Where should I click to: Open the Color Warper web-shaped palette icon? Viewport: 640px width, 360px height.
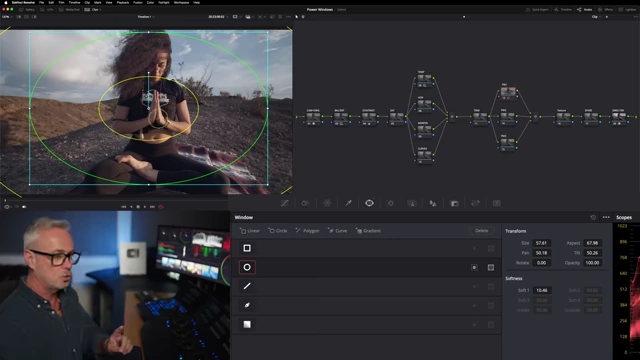coord(327,203)
